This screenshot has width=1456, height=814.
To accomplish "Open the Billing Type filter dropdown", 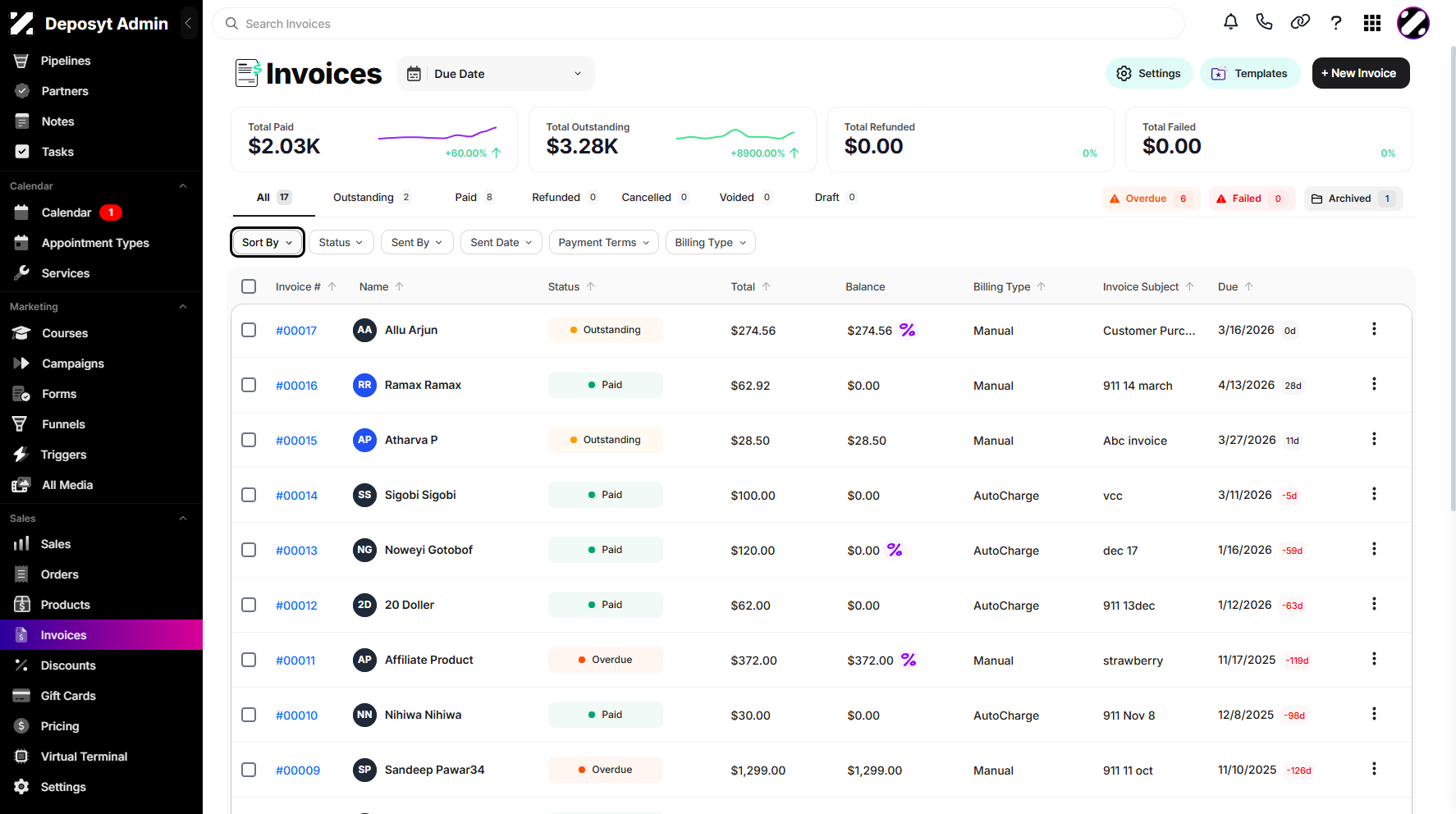I will click(x=711, y=242).
